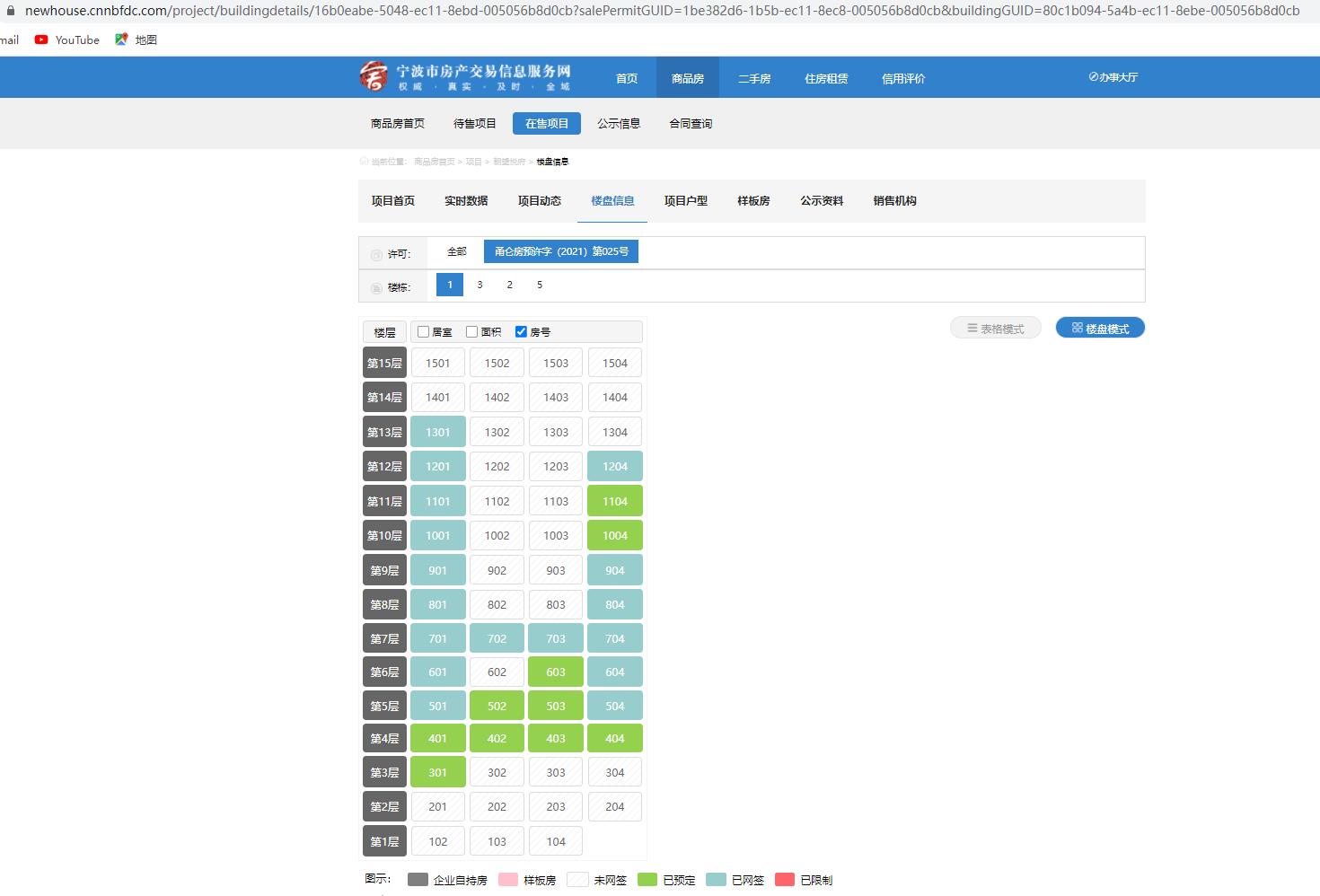Click the site lock icon in address bar

(11, 11)
